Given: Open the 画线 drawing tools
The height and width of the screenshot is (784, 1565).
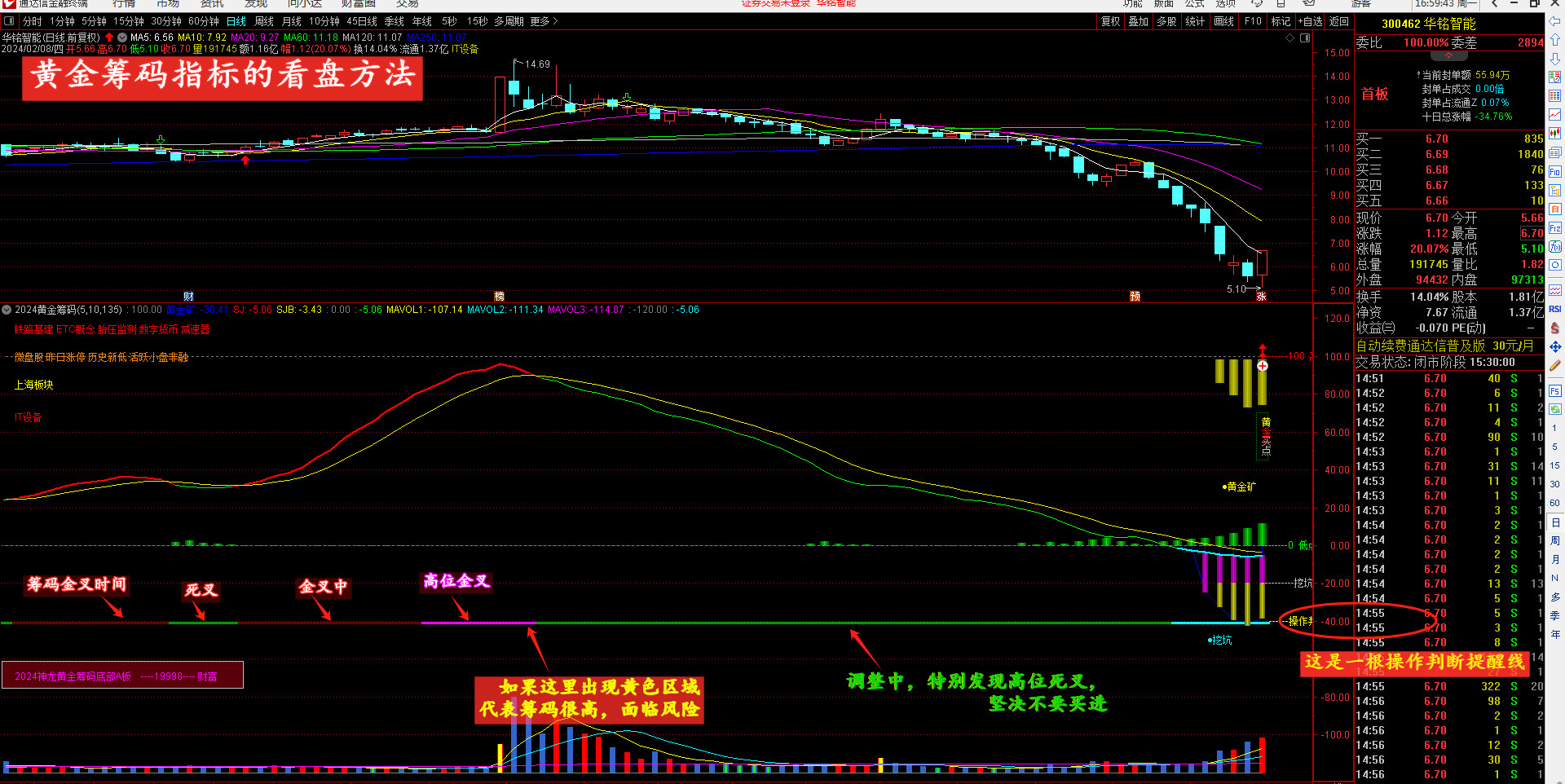Looking at the screenshot, I should pos(1223,21).
